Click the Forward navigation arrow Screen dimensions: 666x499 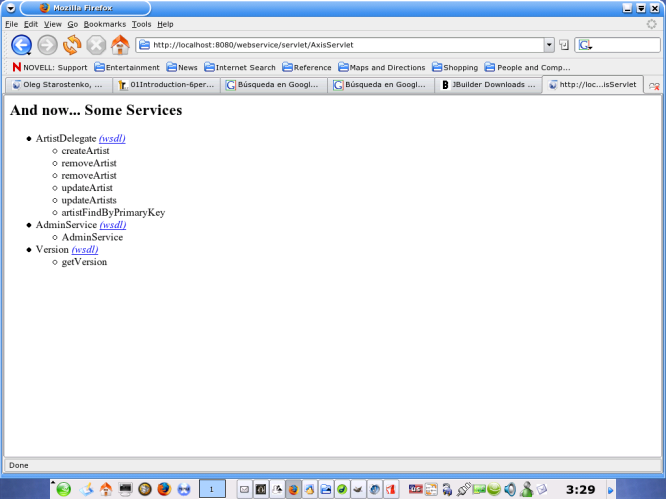click(x=46, y=45)
